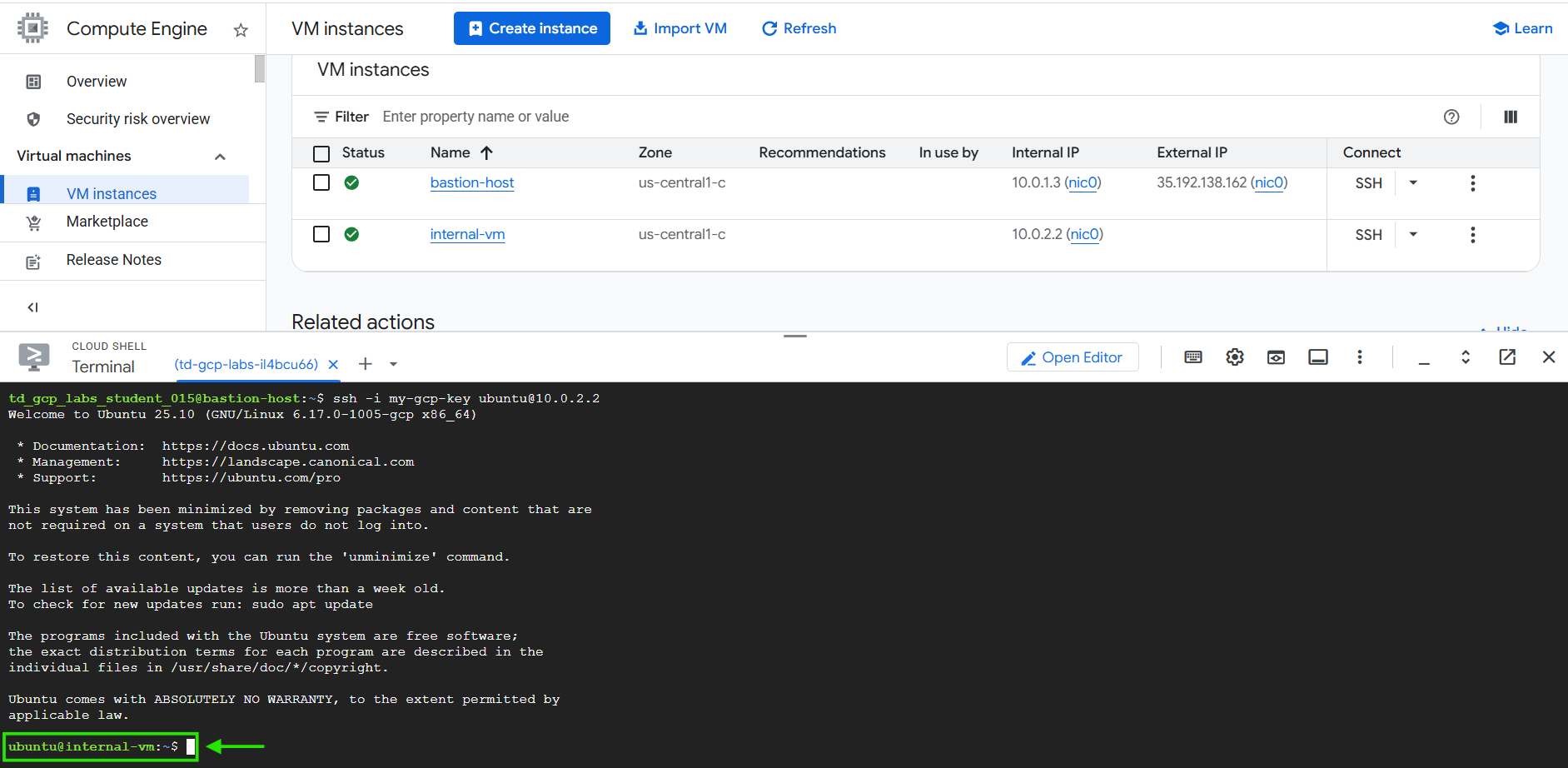Open more actions for bastion-host row
Viewport: 1568px width, 768px height.
pos(1472,183)
